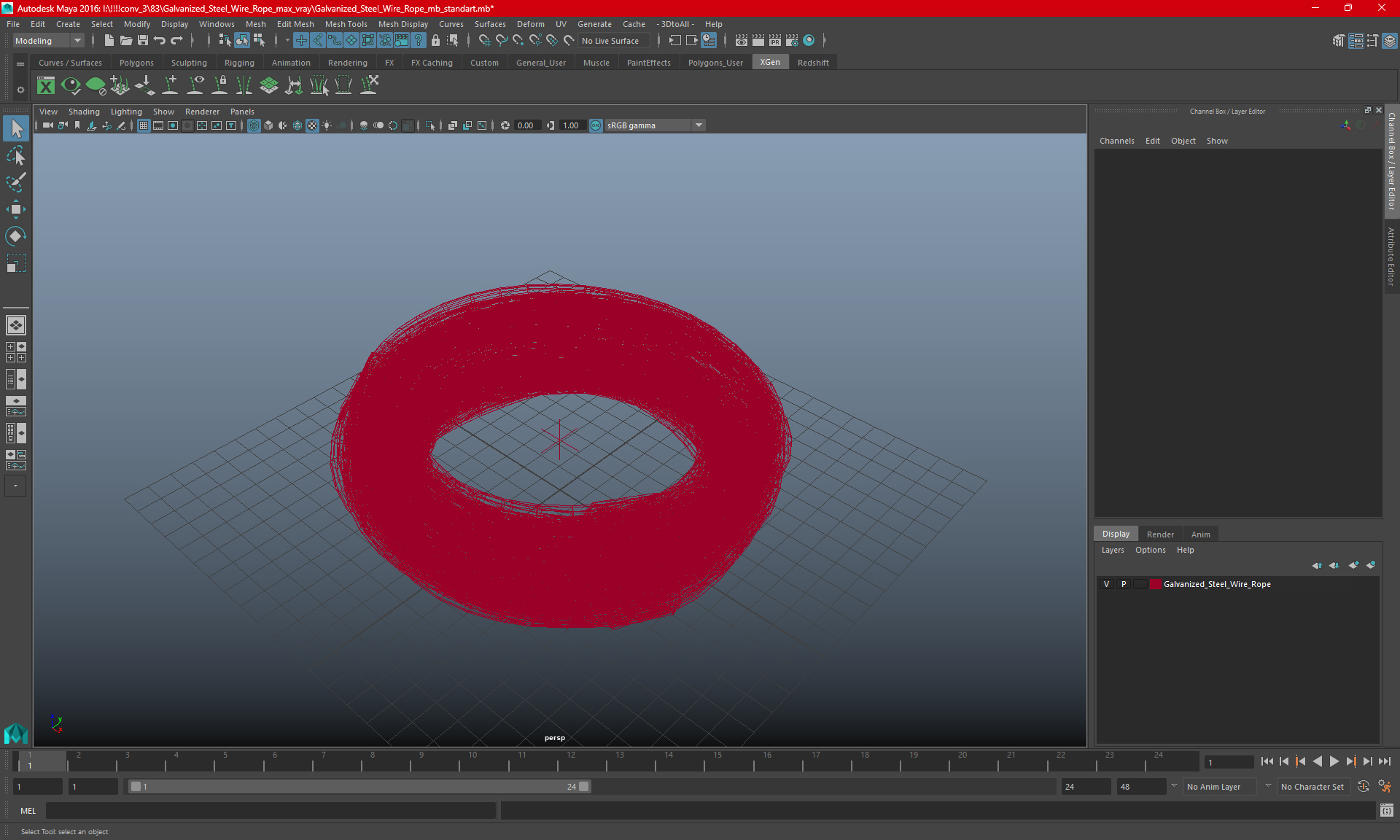The width and height of the screenshot is (1400, 840).
Task: Toggle playback P of Galvanized_Steel_Wire_Rope layer
Action: click(1124, 584)
